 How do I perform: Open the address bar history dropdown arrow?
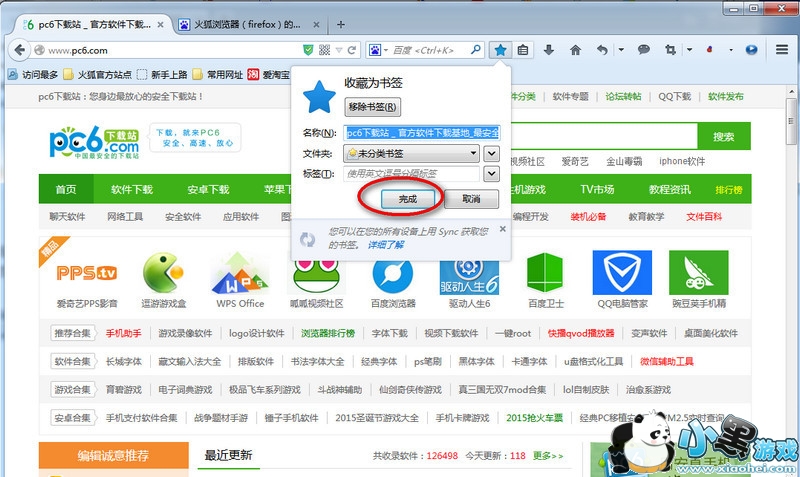339,50
